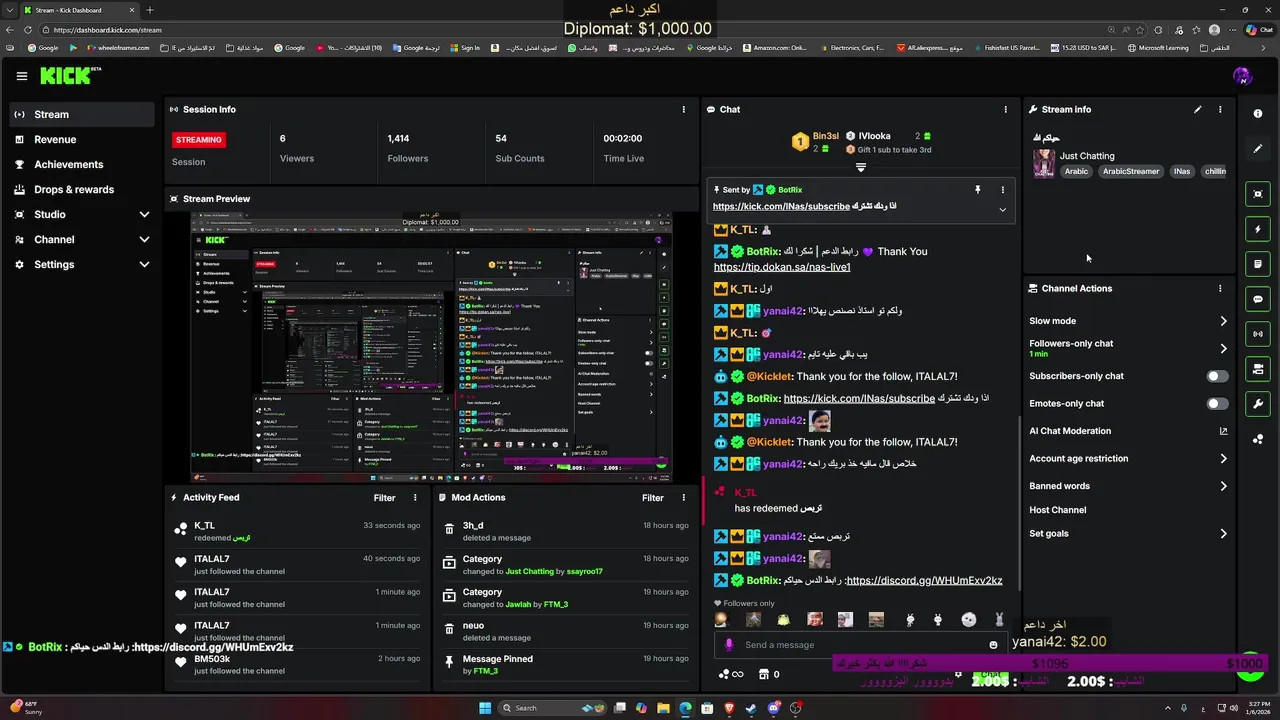This screenshot has width=1280, height=720.
Task: Click the broadcast signal icon in the right rail
Action: pos(1258,334)
